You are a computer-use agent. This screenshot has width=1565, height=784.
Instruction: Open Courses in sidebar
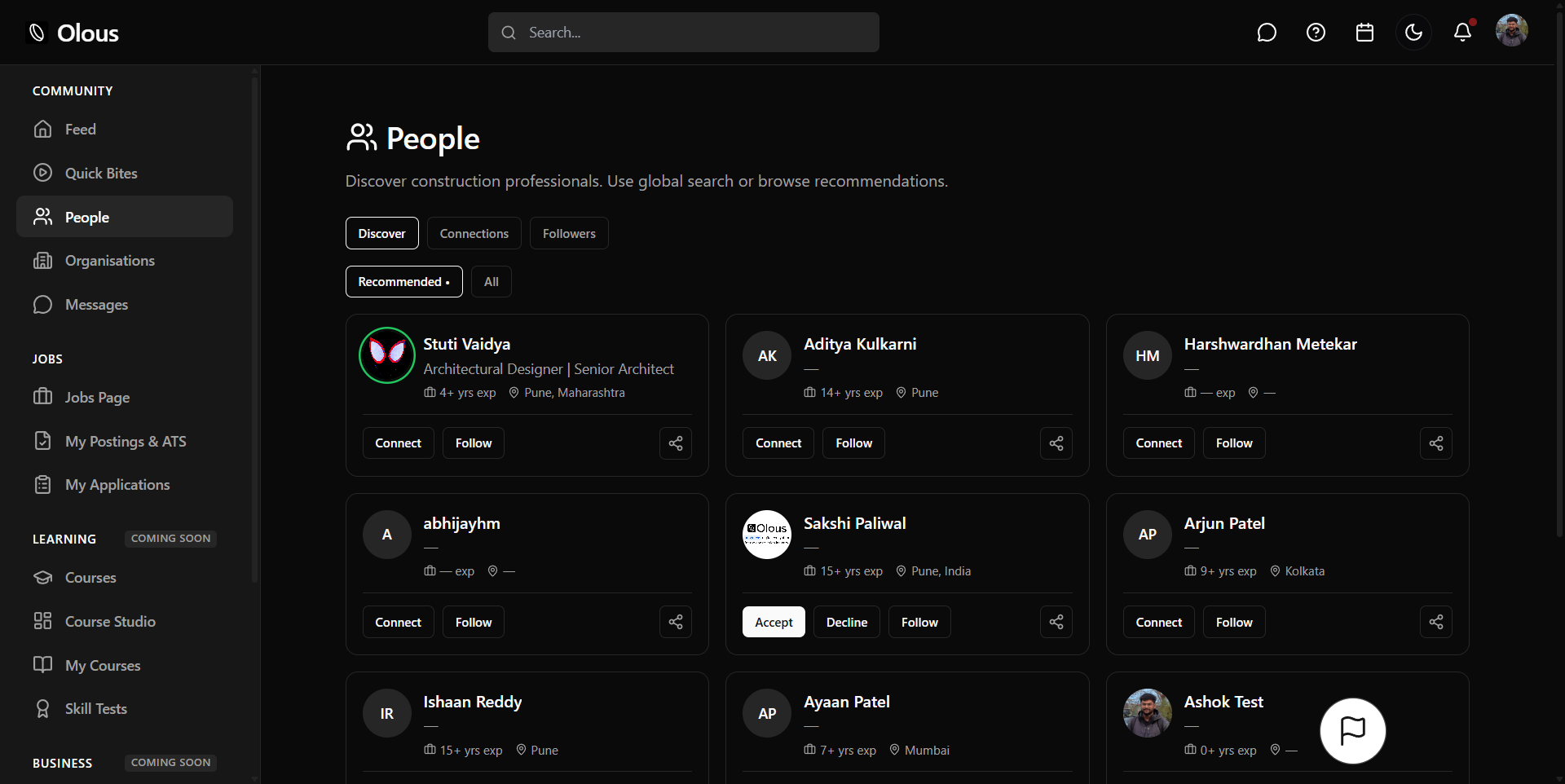(125, 578)
